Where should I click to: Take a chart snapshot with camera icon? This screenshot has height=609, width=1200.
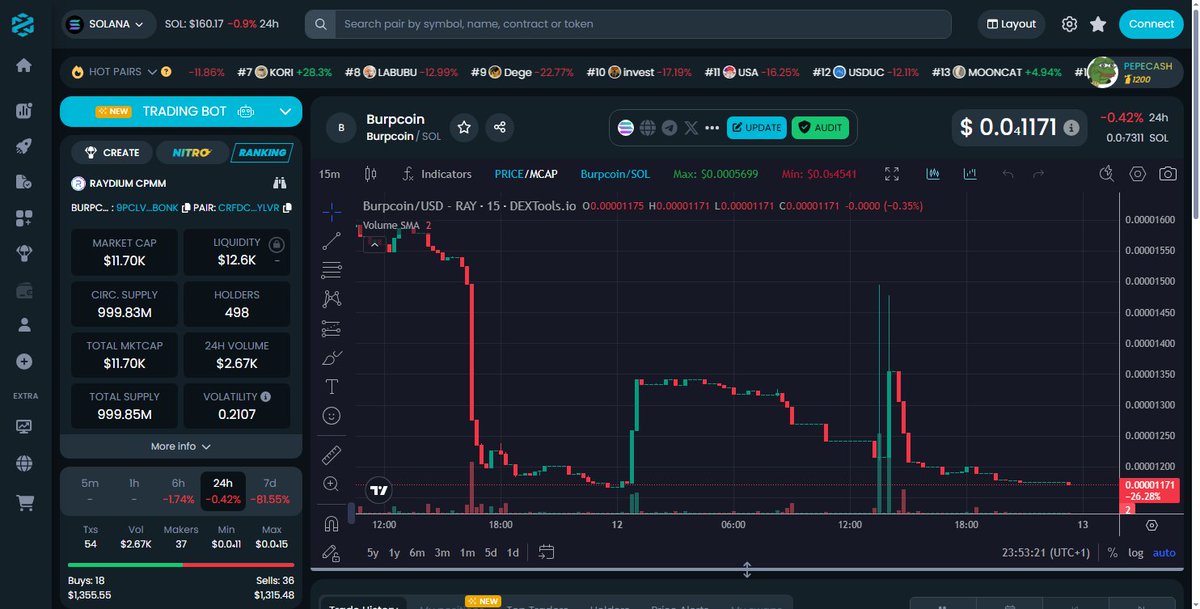pyautogui.click(x=1167, y=174)
